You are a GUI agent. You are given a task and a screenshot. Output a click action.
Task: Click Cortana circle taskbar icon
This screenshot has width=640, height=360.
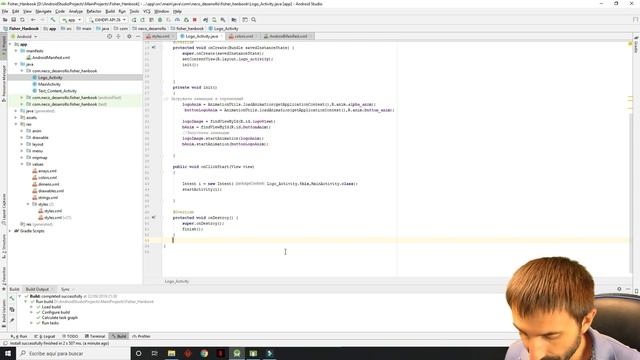pyautogui.click(x=138, y=353)
